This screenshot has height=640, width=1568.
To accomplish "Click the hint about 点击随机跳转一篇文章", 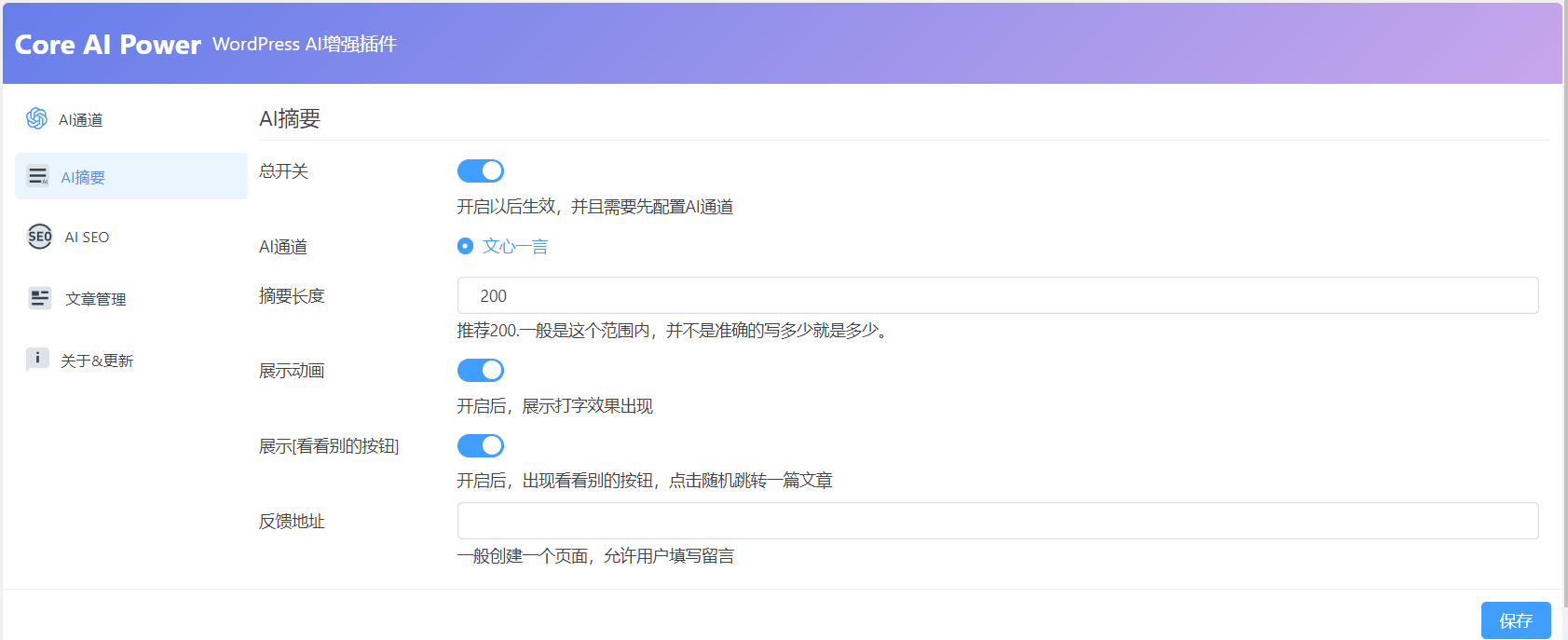I will [x=645, y=481].
